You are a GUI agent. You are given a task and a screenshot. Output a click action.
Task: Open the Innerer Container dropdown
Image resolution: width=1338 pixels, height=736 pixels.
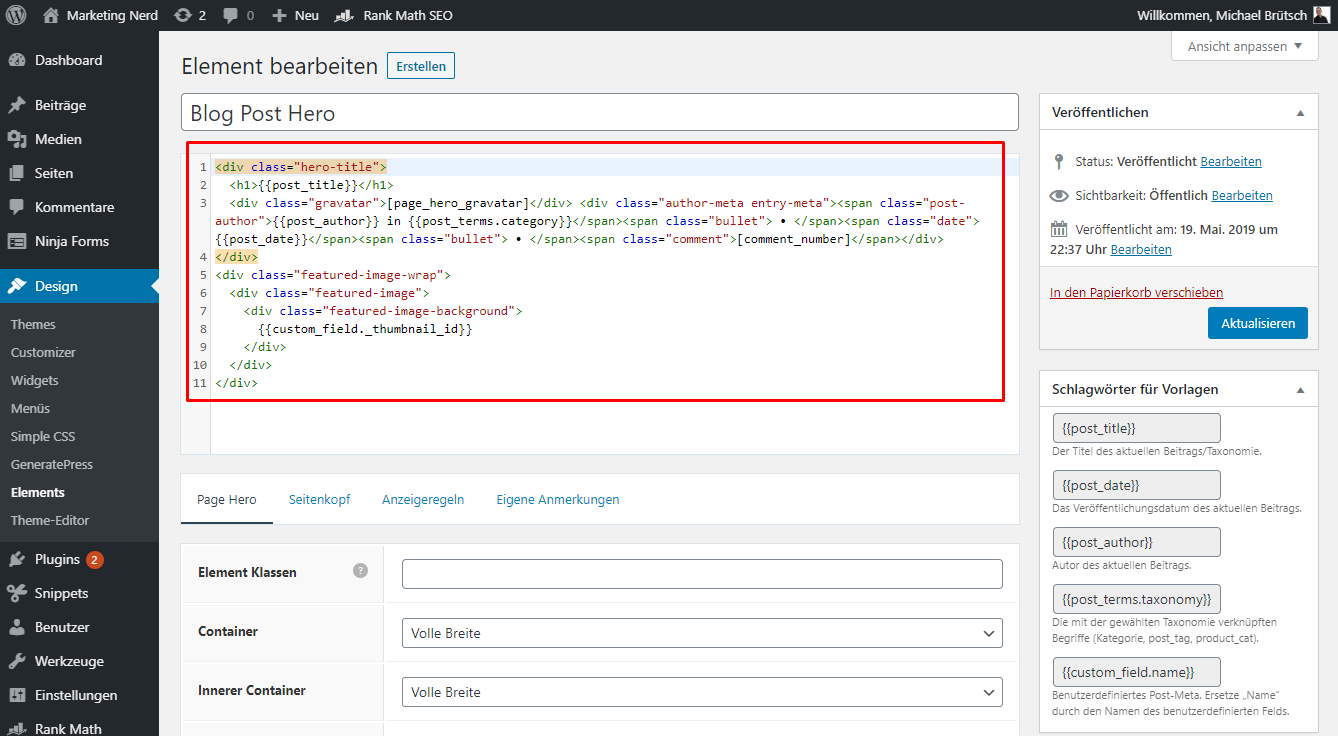(702, 692)
